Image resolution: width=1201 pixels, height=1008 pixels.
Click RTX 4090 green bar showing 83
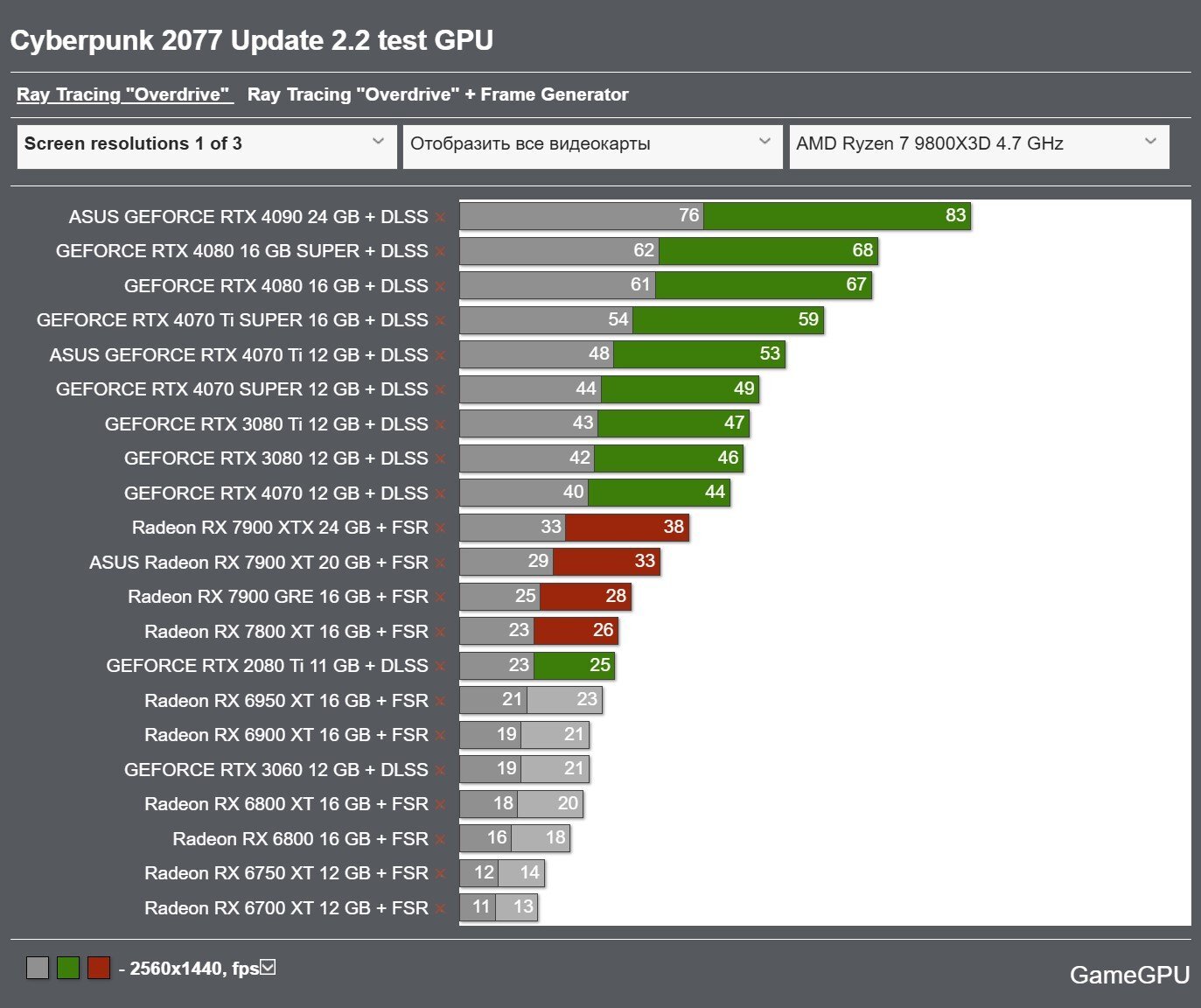click(x=837, y=215)
